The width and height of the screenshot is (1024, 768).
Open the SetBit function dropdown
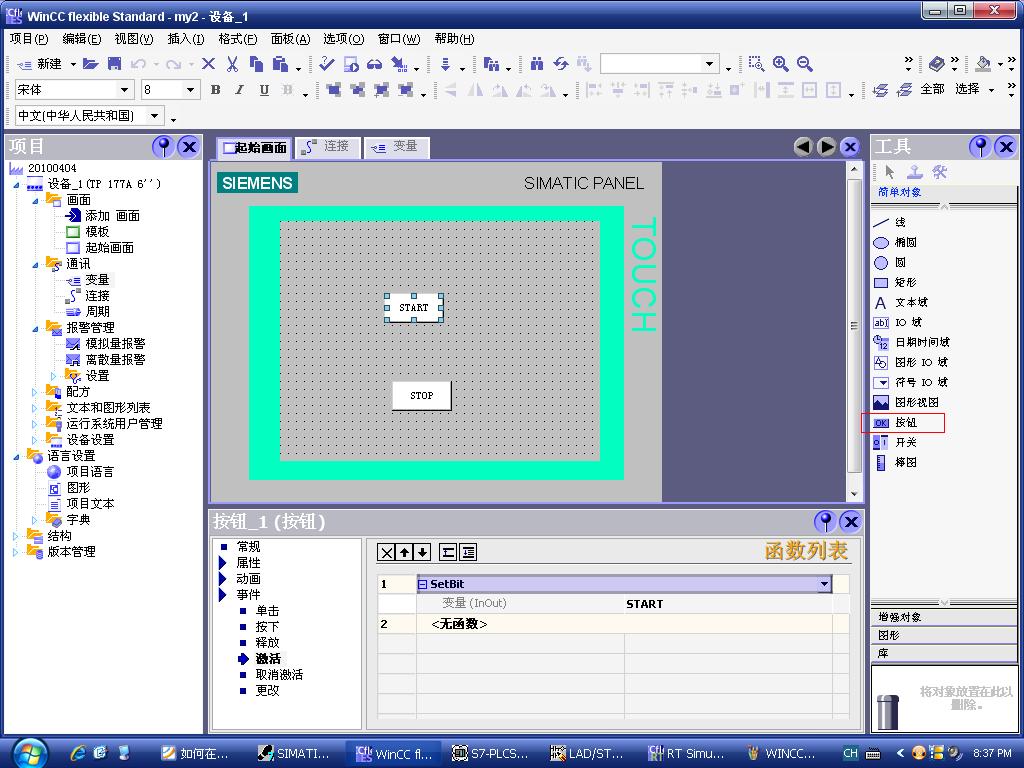824,584
